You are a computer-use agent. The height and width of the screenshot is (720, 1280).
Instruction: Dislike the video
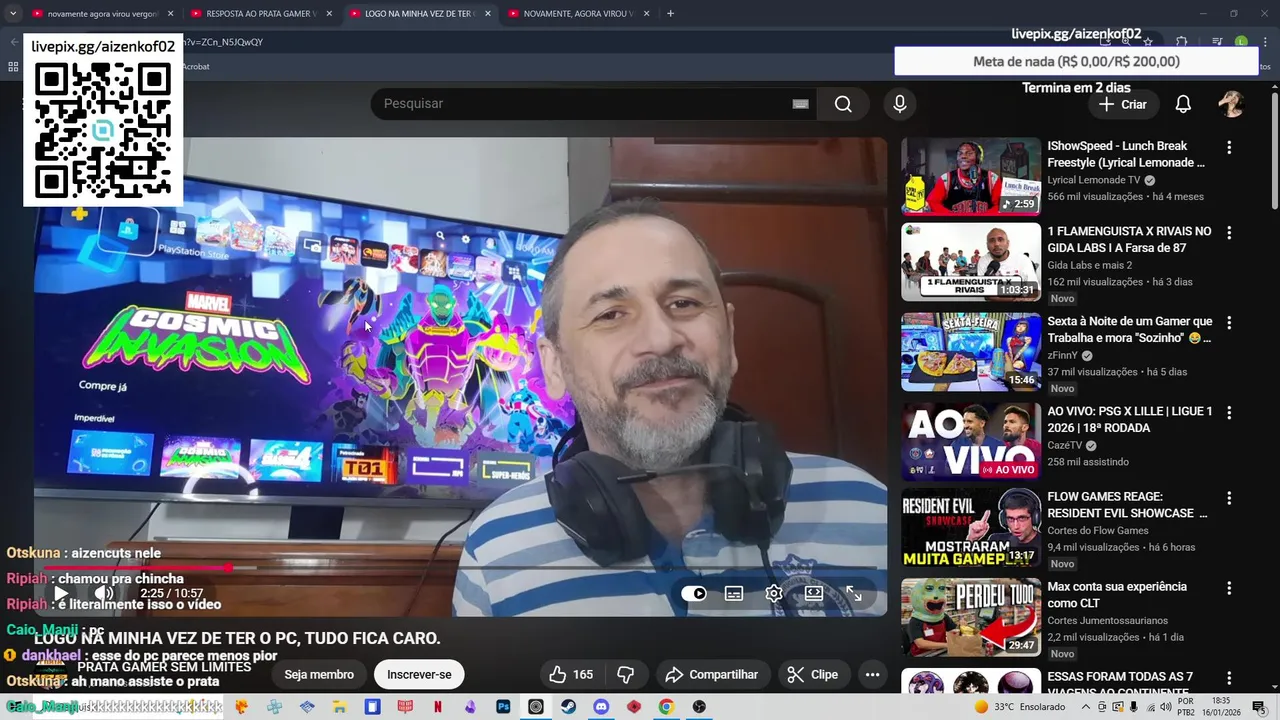pos(626,675)
